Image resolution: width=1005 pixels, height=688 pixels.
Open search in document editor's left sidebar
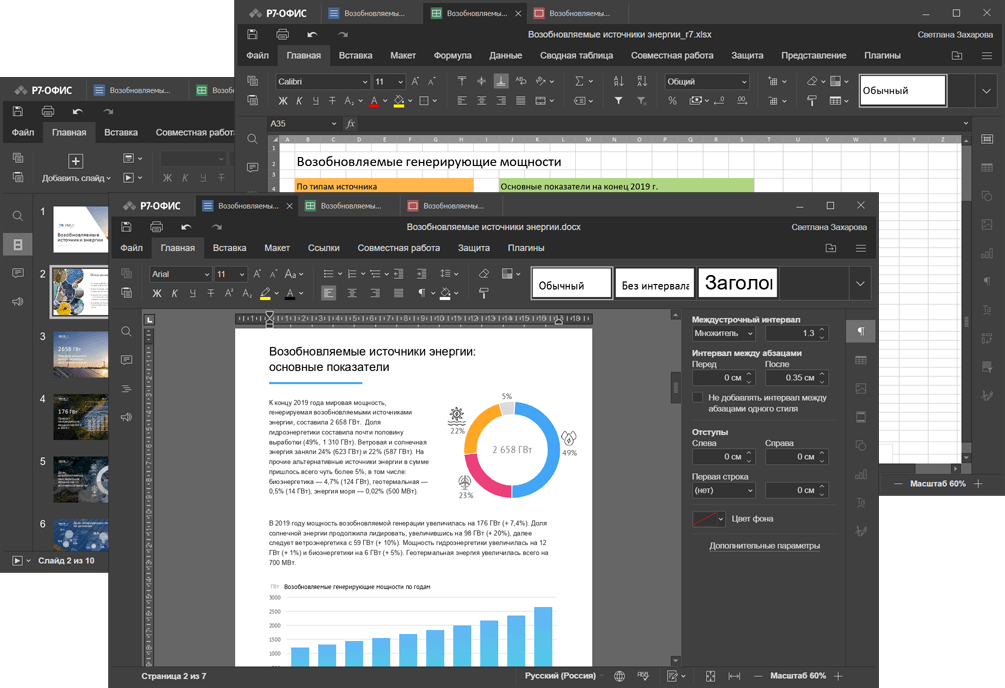(x=126, y=331)
